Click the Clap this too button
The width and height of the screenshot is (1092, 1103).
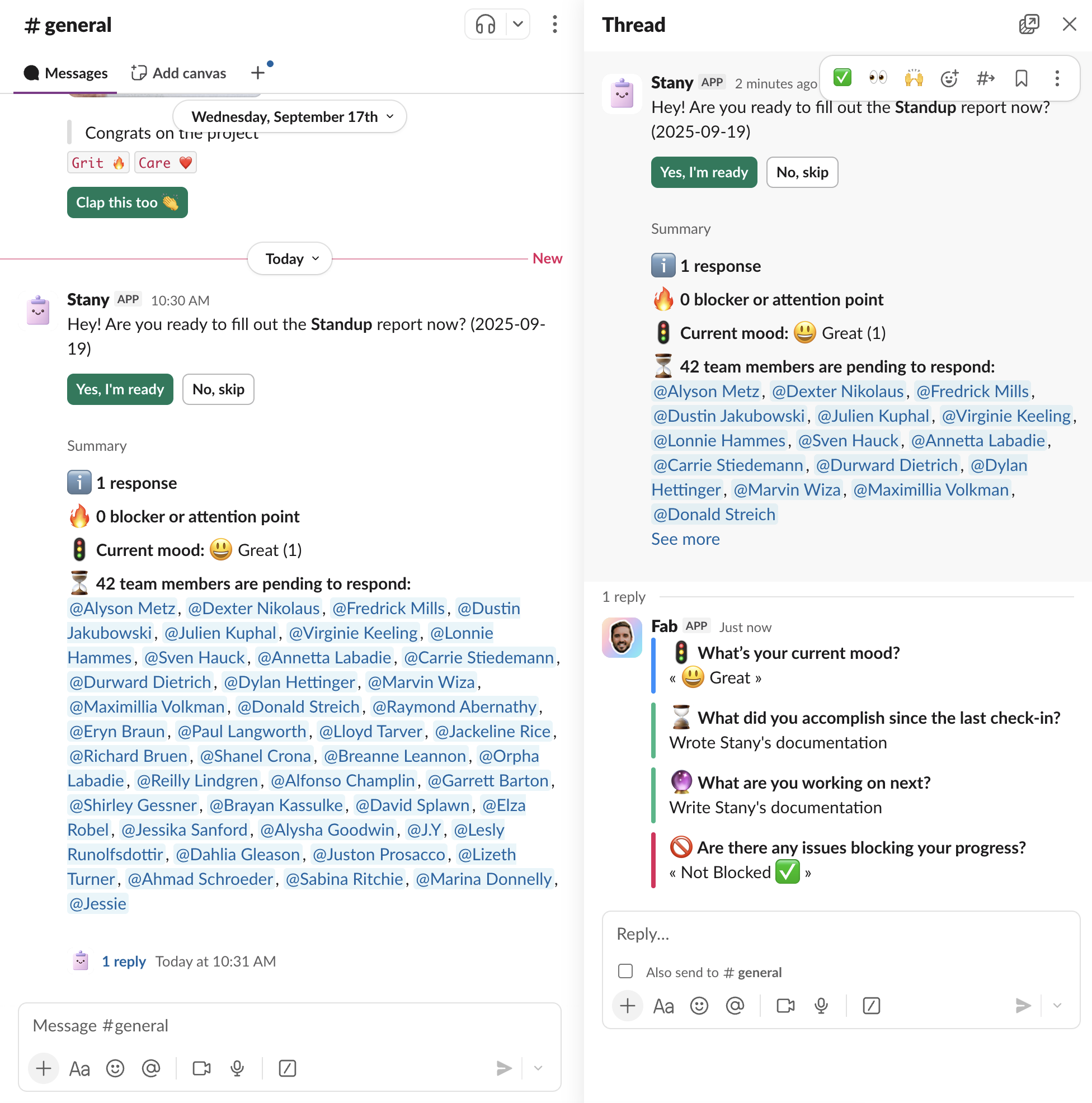(128, 202)
